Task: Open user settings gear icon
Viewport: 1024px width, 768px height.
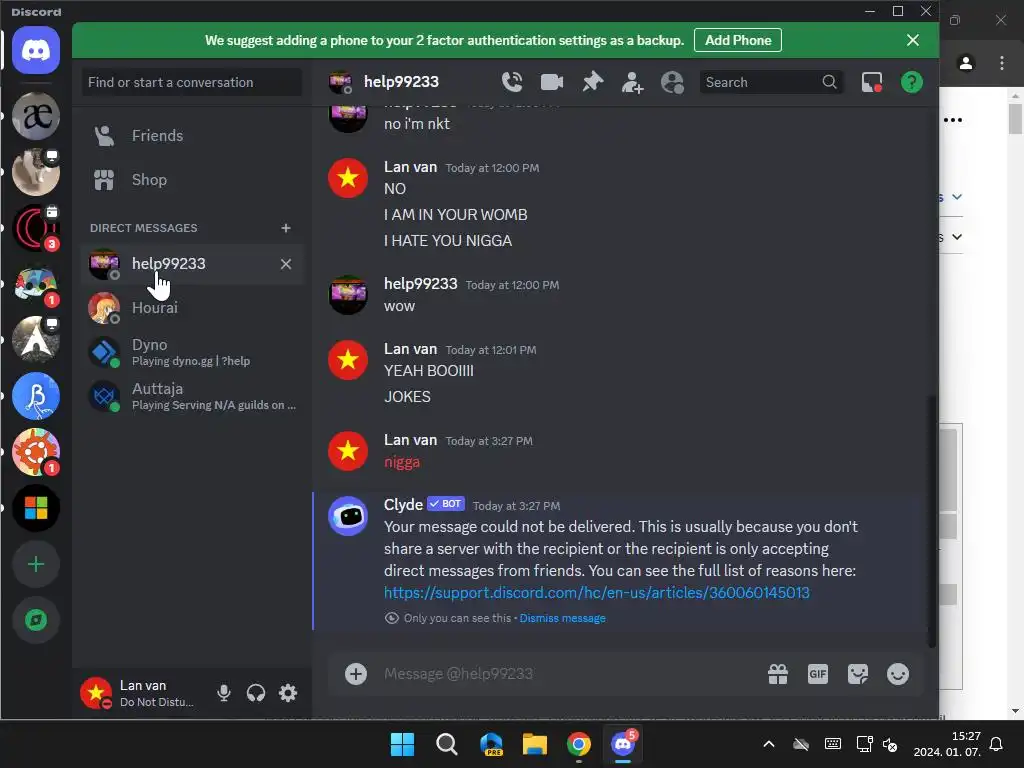Action: (x=288, y=693)
